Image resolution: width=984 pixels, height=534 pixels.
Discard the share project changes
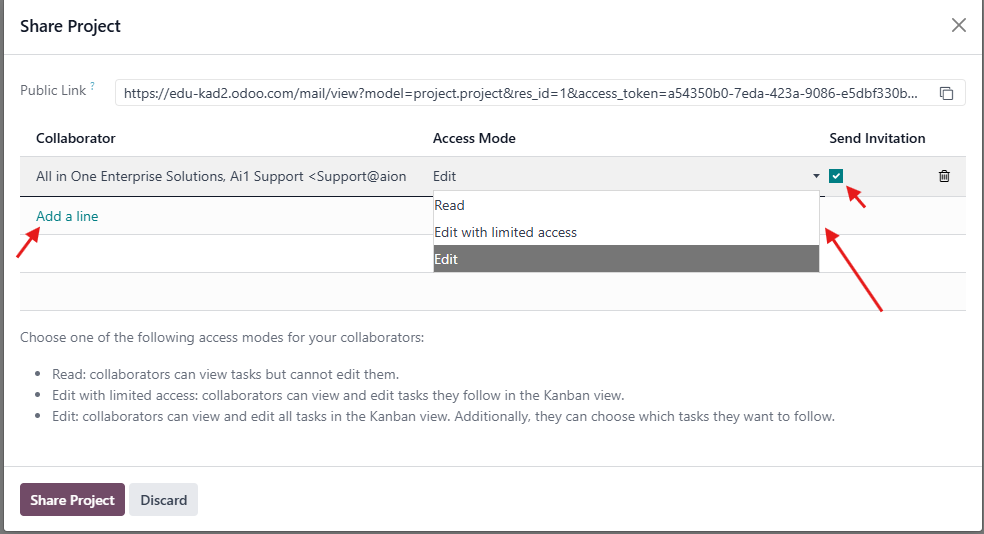(x=163, y=500)
